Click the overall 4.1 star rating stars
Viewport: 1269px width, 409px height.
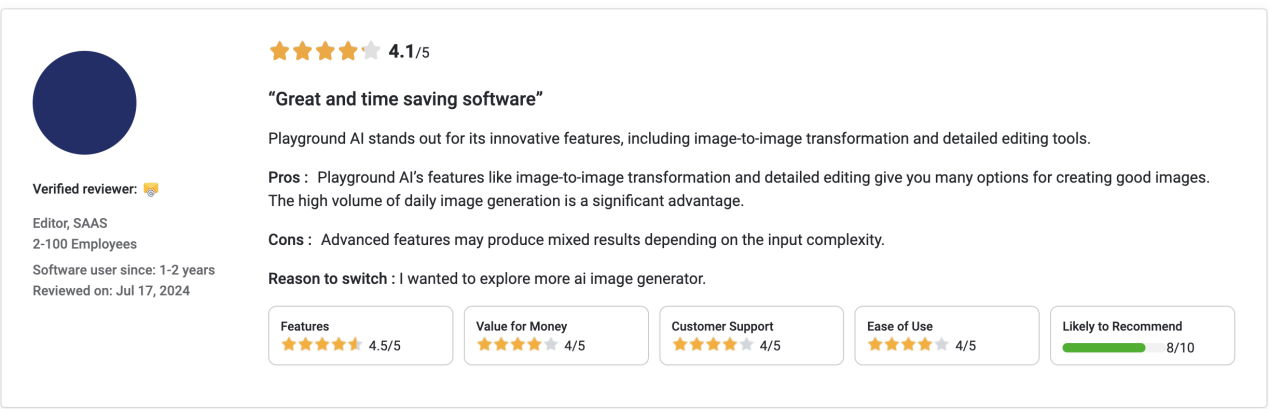click(324, 51)
